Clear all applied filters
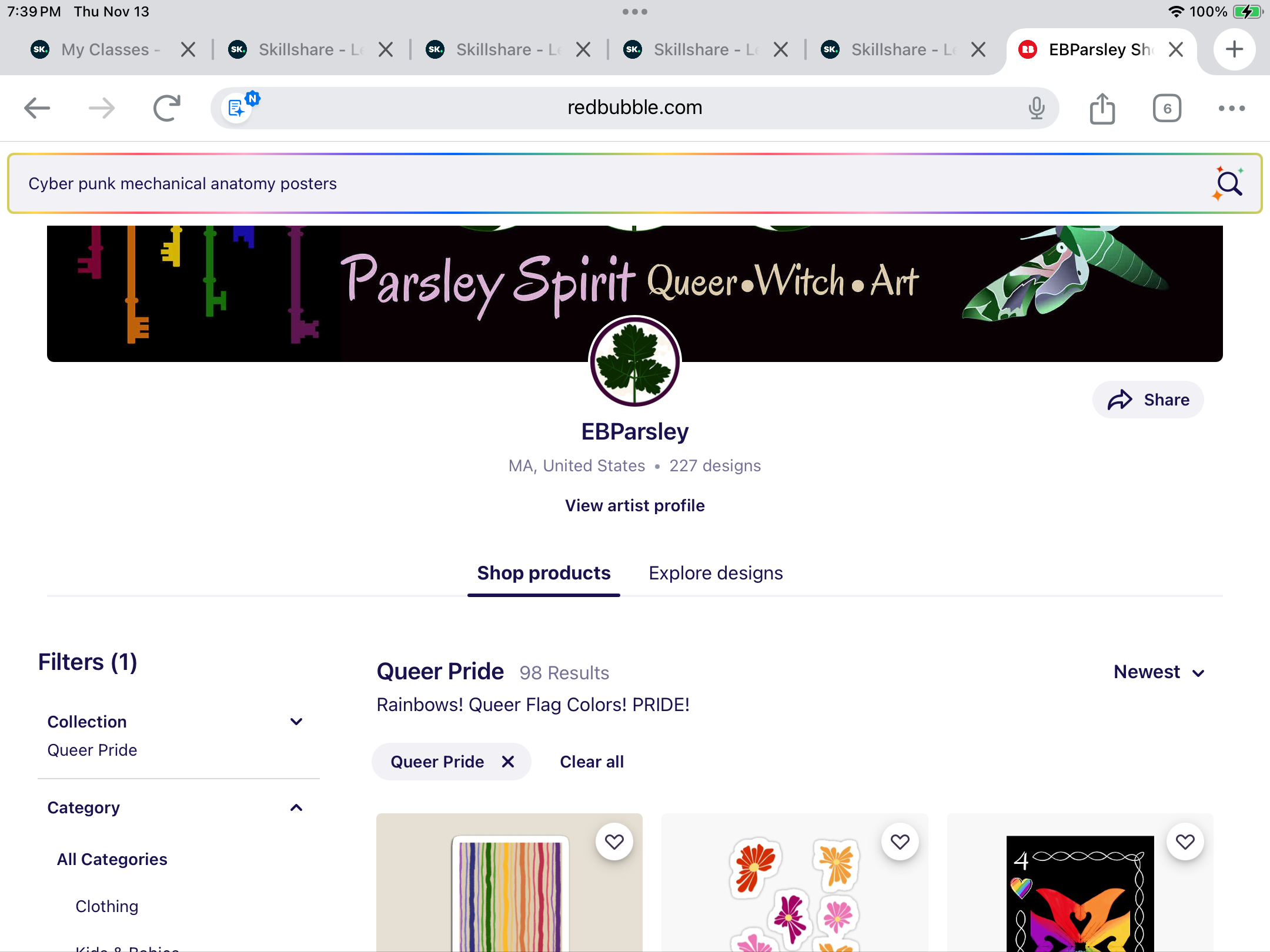Viewport: 1270px width, 952px height. (591, 762)
